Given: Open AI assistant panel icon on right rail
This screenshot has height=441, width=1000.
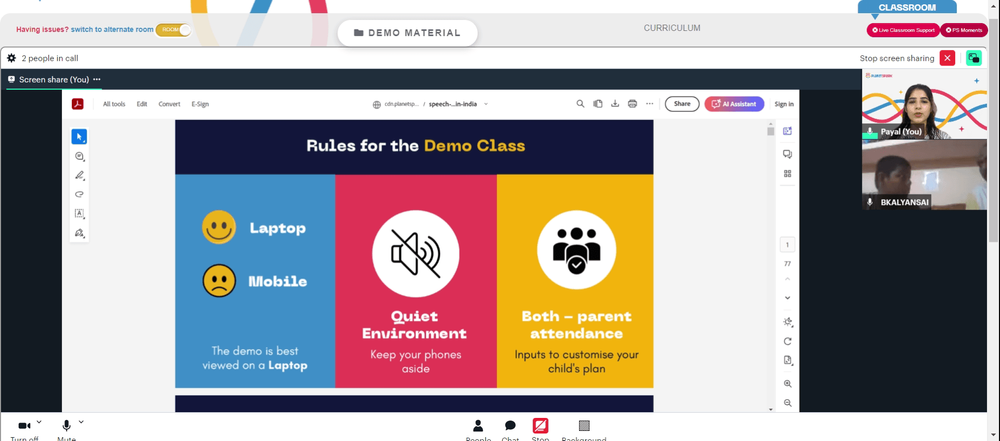Looking at the screenshot, I should point(787,131).
